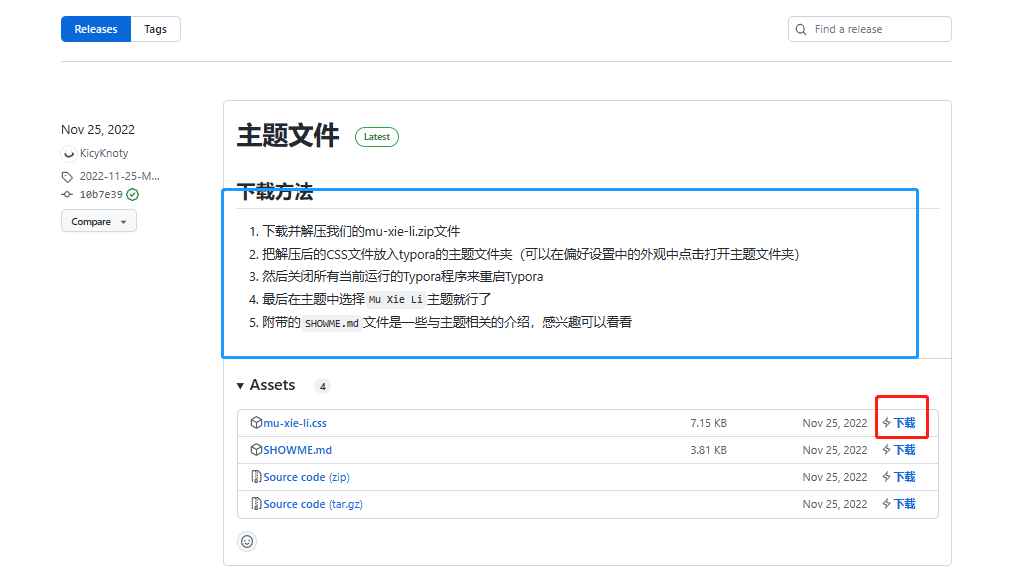Download Source code (tar.gz) via 下载 link
This screenshot has width=1009, height=584.
(904, 504)
